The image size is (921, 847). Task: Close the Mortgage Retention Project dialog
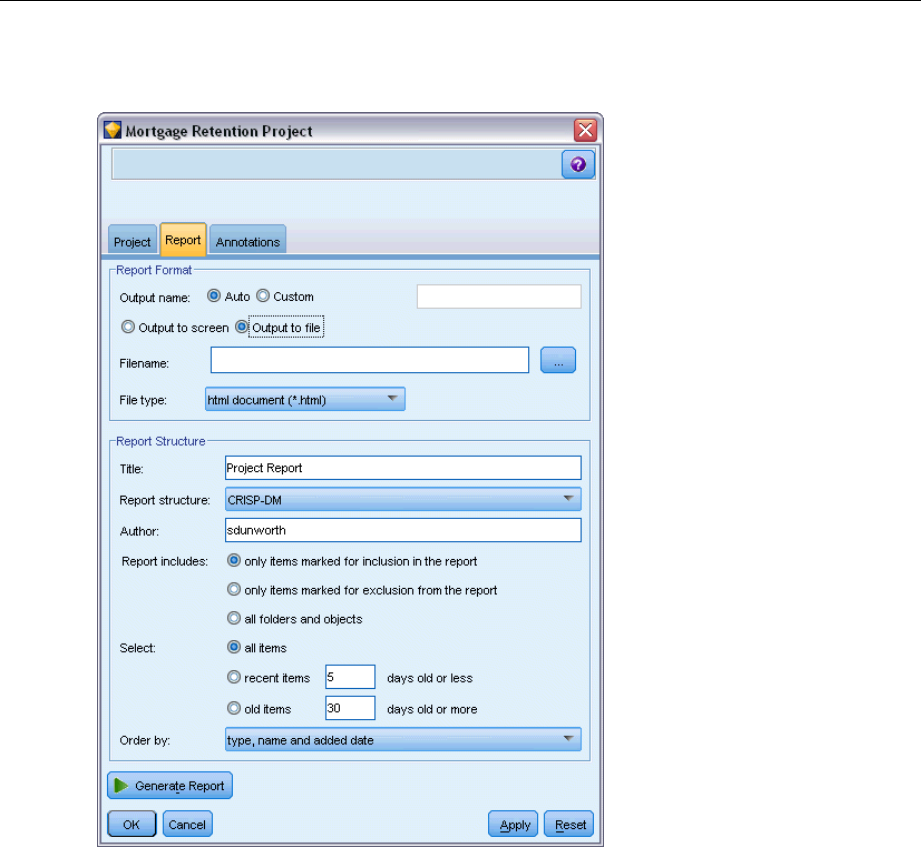[585, 130]
